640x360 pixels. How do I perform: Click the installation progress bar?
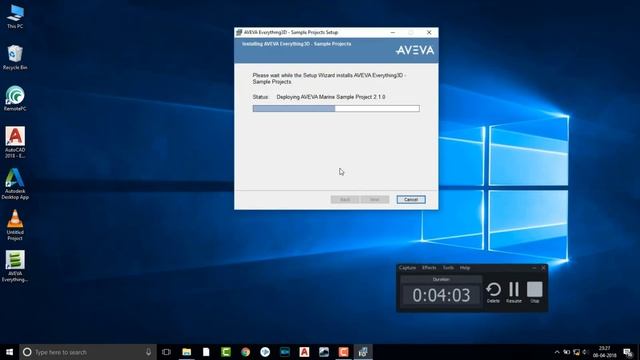point(336,109)
